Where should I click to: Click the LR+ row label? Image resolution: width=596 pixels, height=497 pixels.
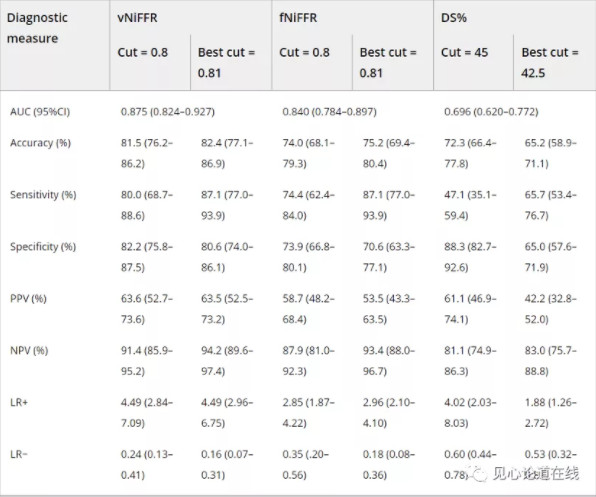click(19, 402)
